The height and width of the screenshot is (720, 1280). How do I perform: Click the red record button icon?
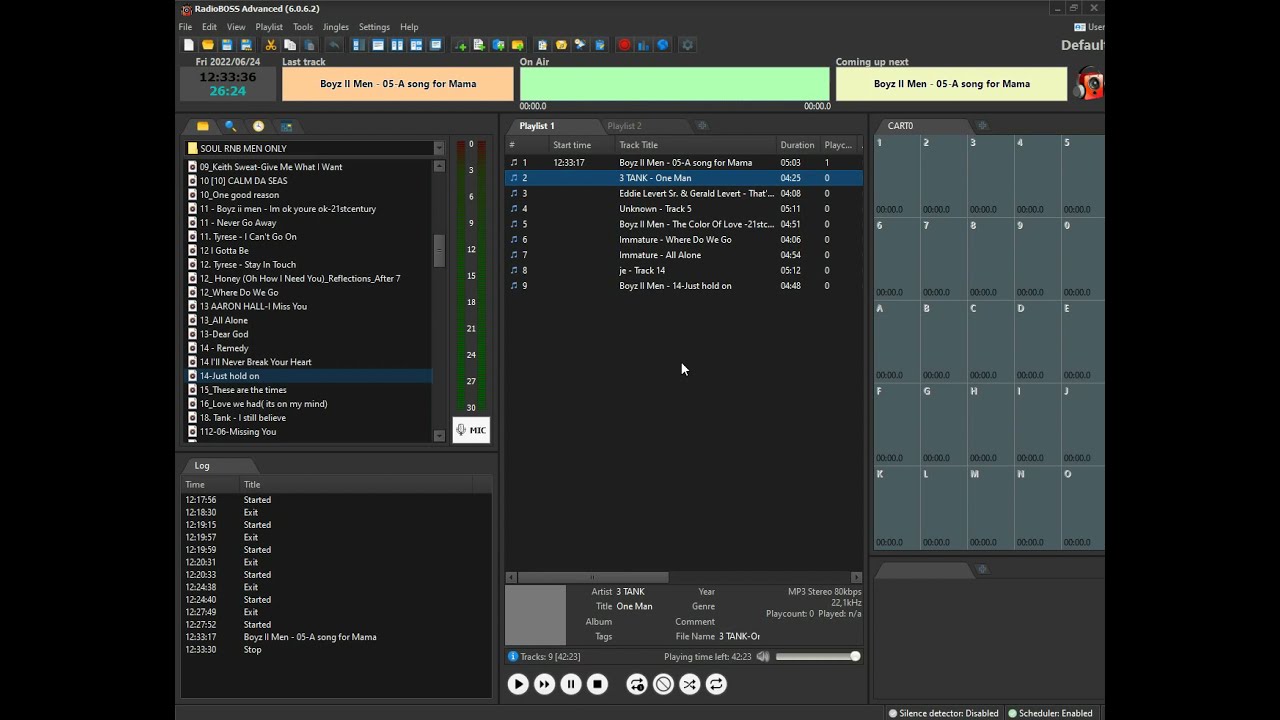click(x=624, y=45)
